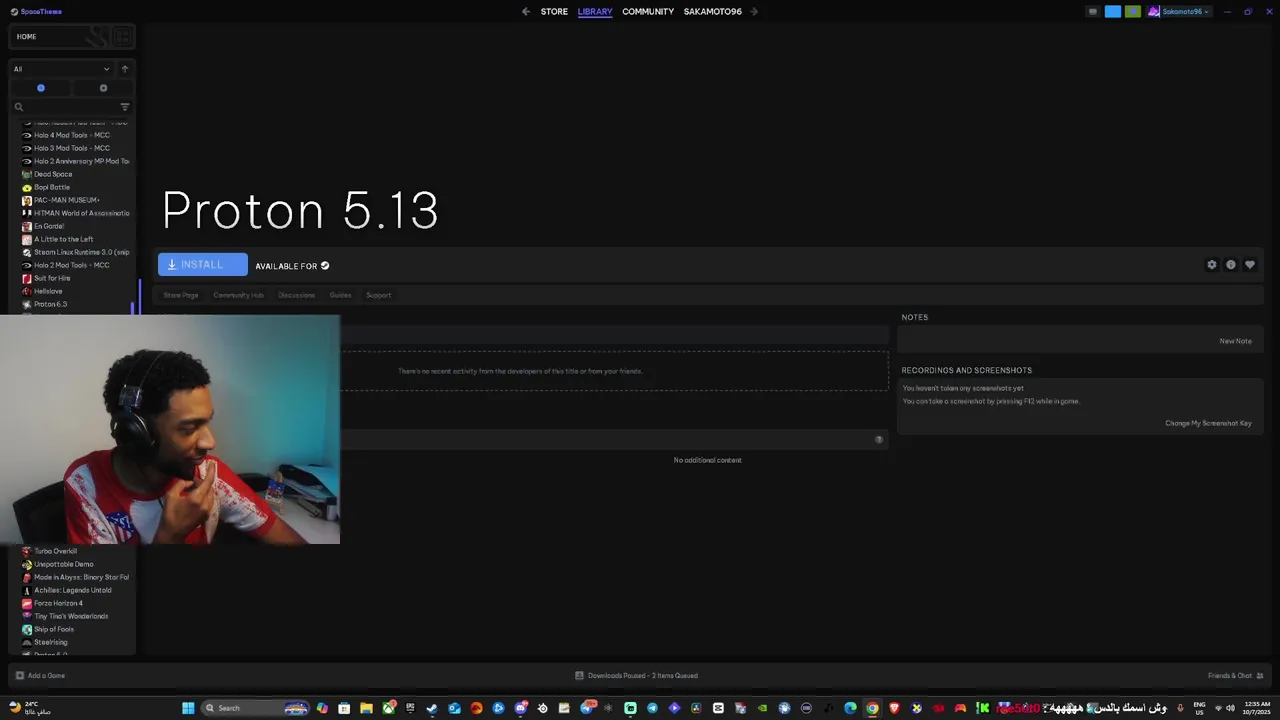Open File Explorer from the taskbar

(366, 708)
